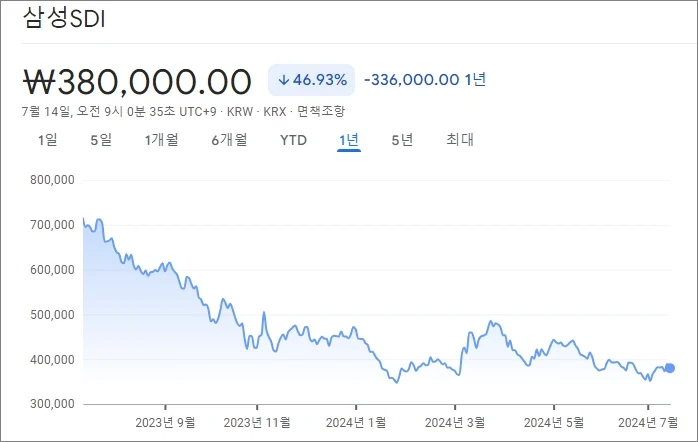The image size is (698, 442).
Task: Select the 1일 time range tab
Action: coord(47,140)
